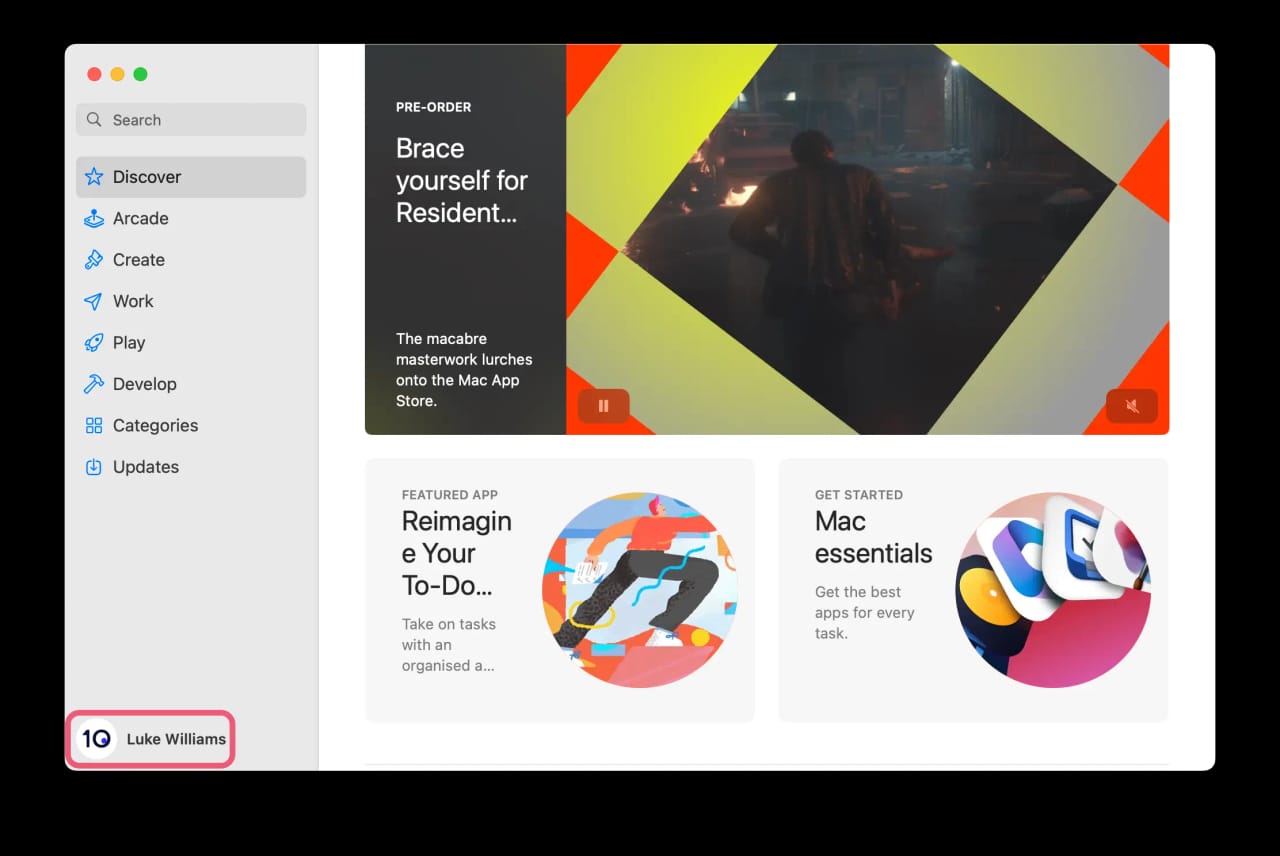Unmute the featured video audio
This screenshot has height=856, width=1280.
pyautogui.click(x=1131, y=406)
